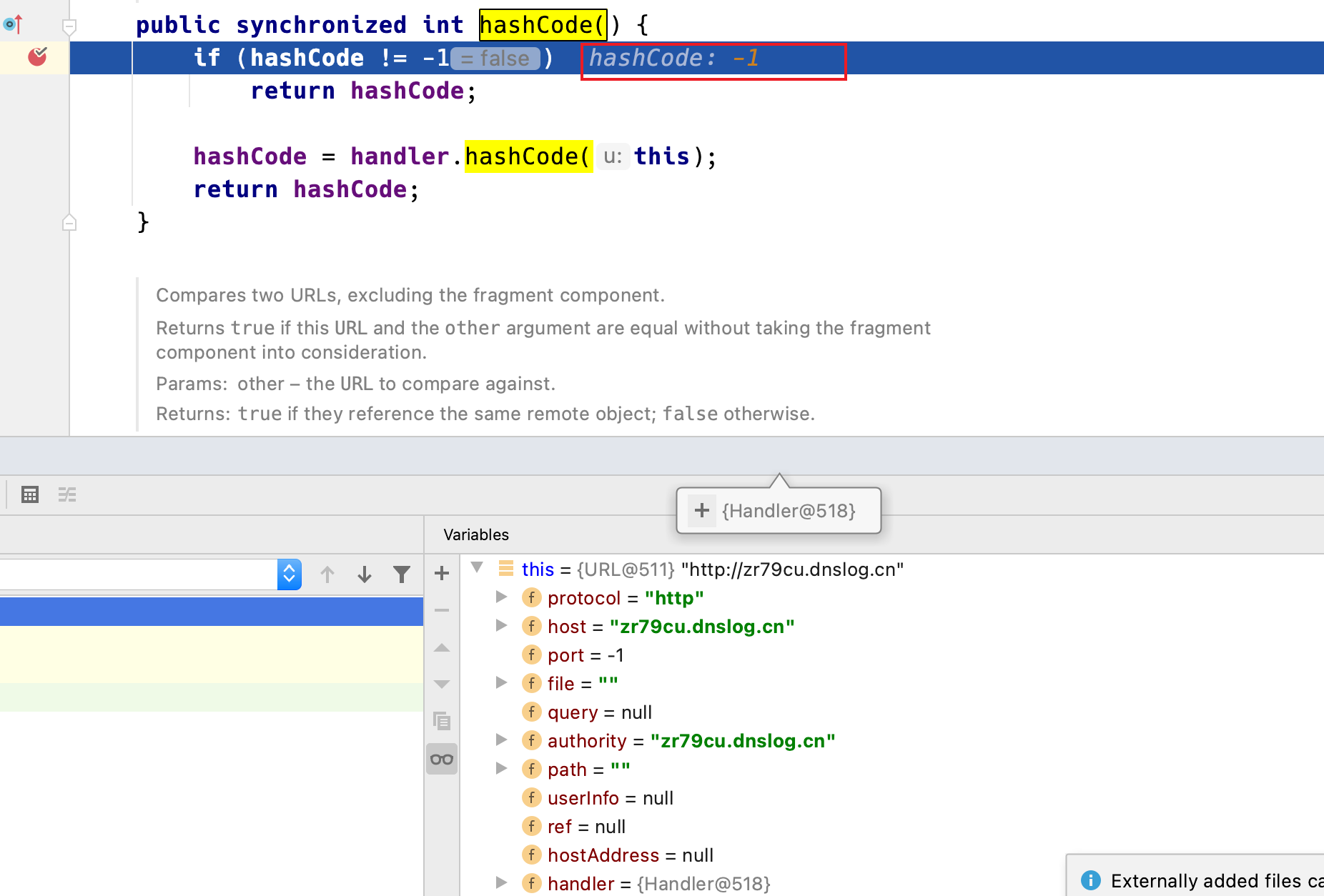Select the hostAddress = null row text
Screen dimensions: 1324x896
(x=631, y=855)
